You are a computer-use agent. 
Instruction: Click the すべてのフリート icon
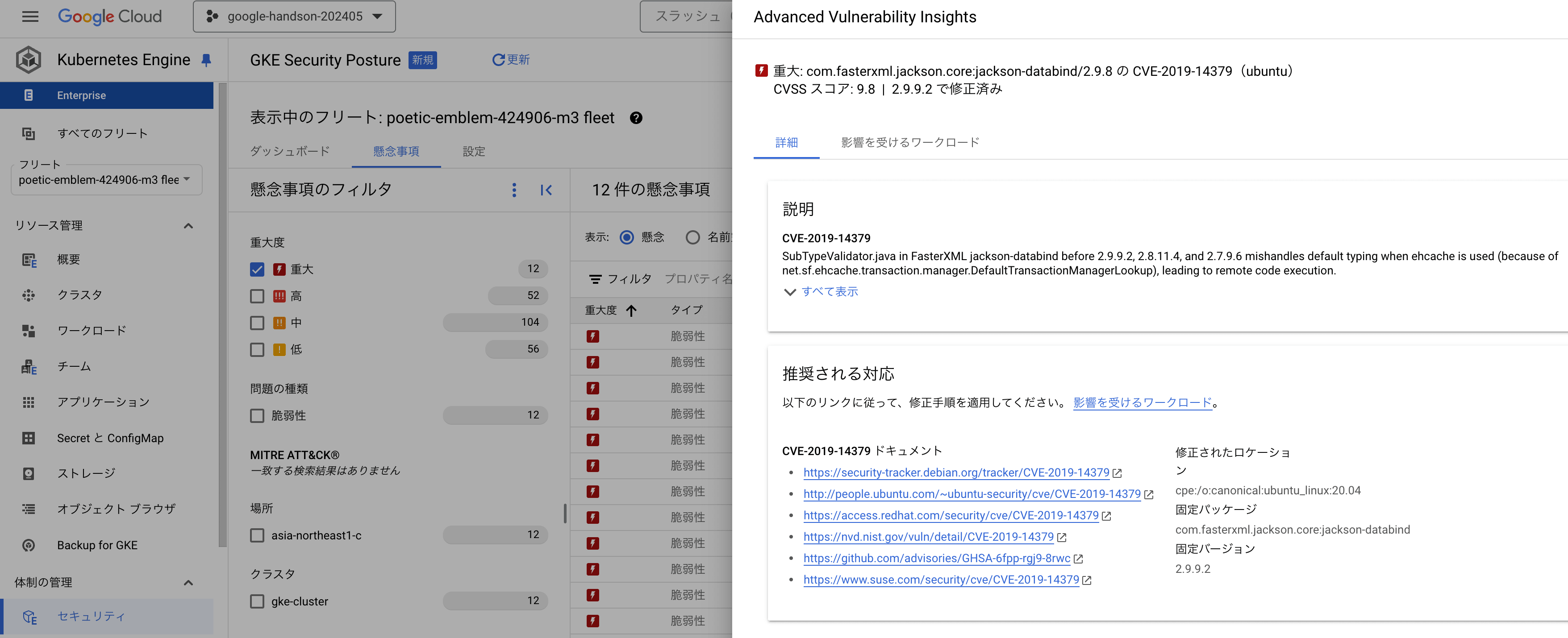29,133
